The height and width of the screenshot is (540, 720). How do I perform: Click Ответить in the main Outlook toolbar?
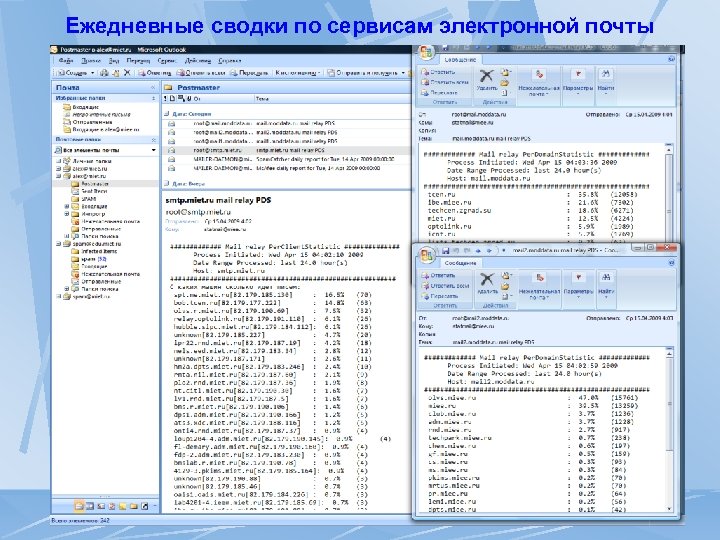click(155, 73)
